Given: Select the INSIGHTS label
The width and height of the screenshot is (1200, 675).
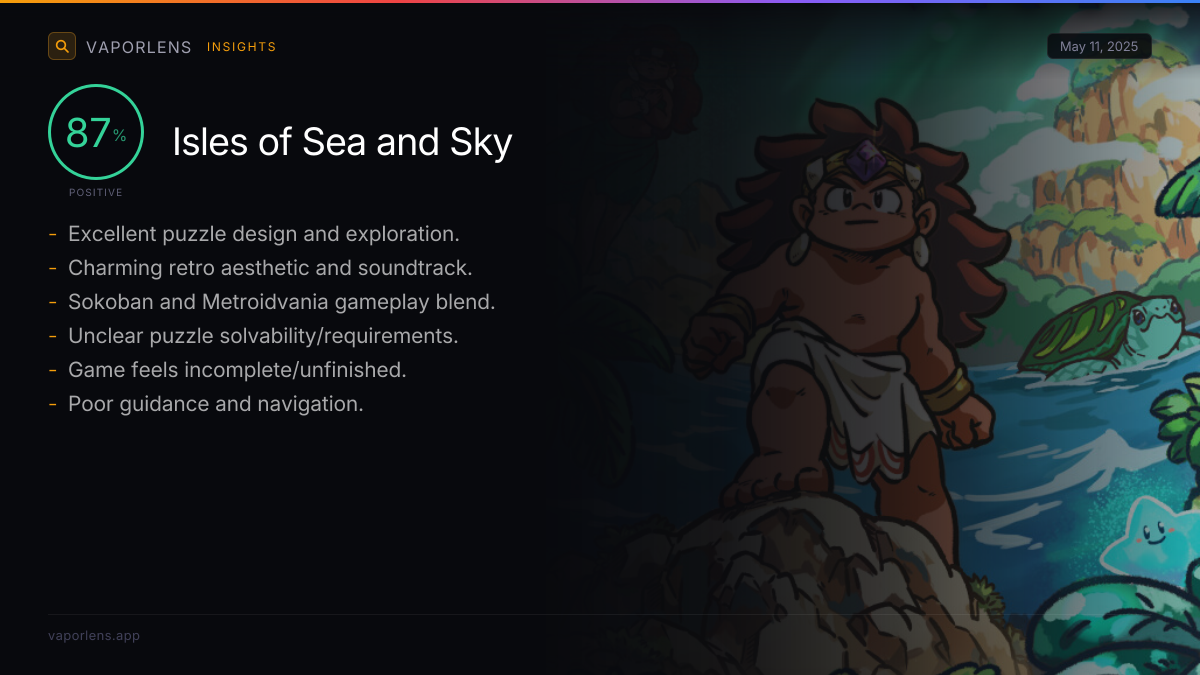Looking at the screenshot, I should 242,47.
